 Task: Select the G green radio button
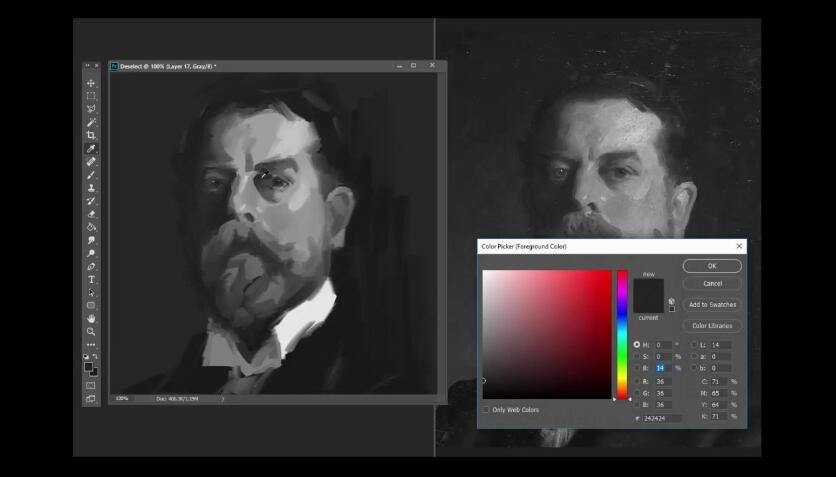coord(637,393)
